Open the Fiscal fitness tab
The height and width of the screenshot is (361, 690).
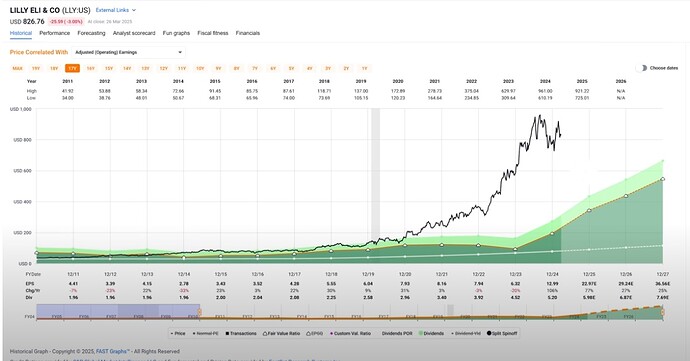pyautogui.click(x=213, y=33)
